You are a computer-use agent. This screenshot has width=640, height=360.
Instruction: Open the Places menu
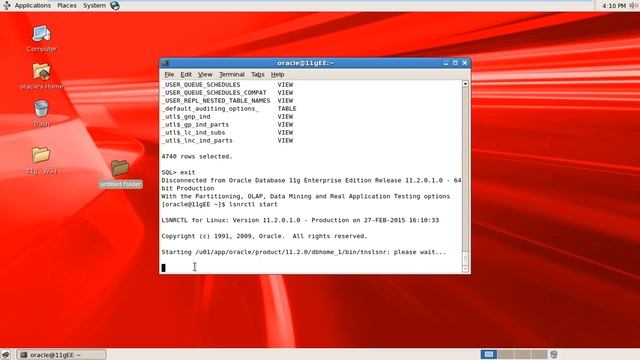(67, 6)
